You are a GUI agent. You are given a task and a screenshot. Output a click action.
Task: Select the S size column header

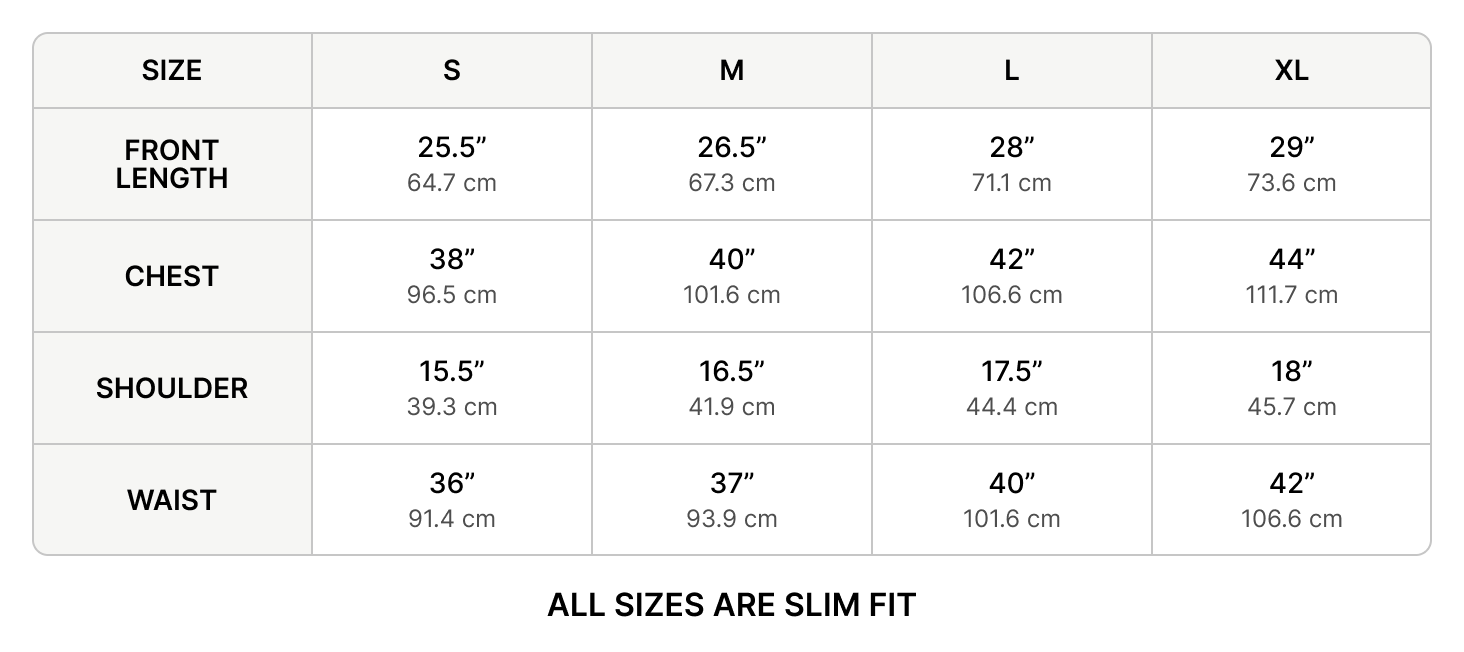pyautogui.click(x=452, y=70)
